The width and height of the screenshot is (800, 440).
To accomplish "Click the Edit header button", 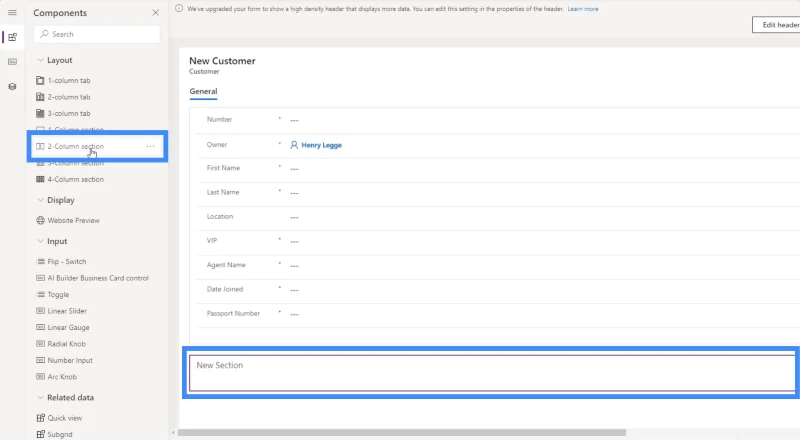I will coord(777,25).
